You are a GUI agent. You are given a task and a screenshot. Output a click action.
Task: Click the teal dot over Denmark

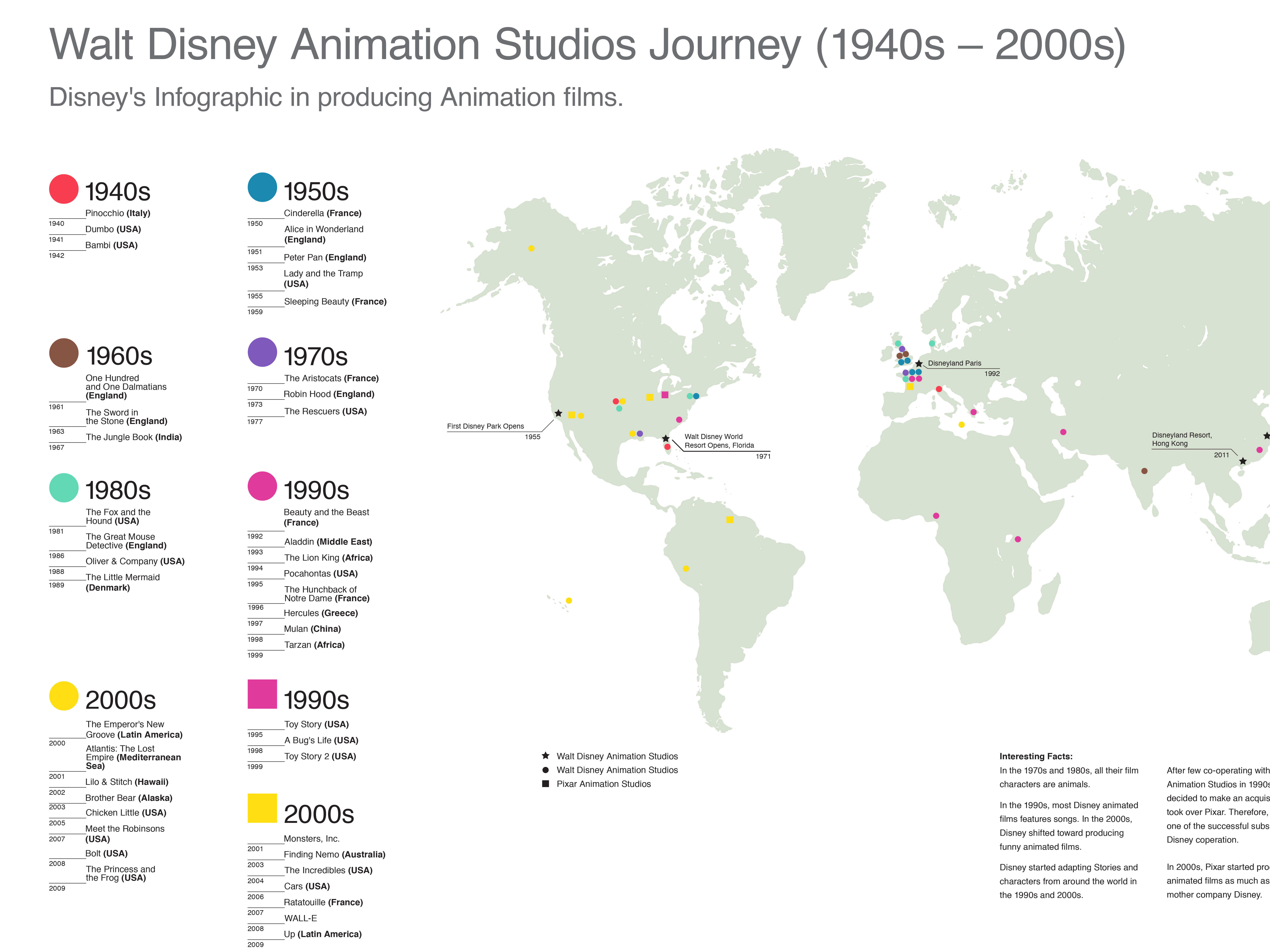point(932,344)
